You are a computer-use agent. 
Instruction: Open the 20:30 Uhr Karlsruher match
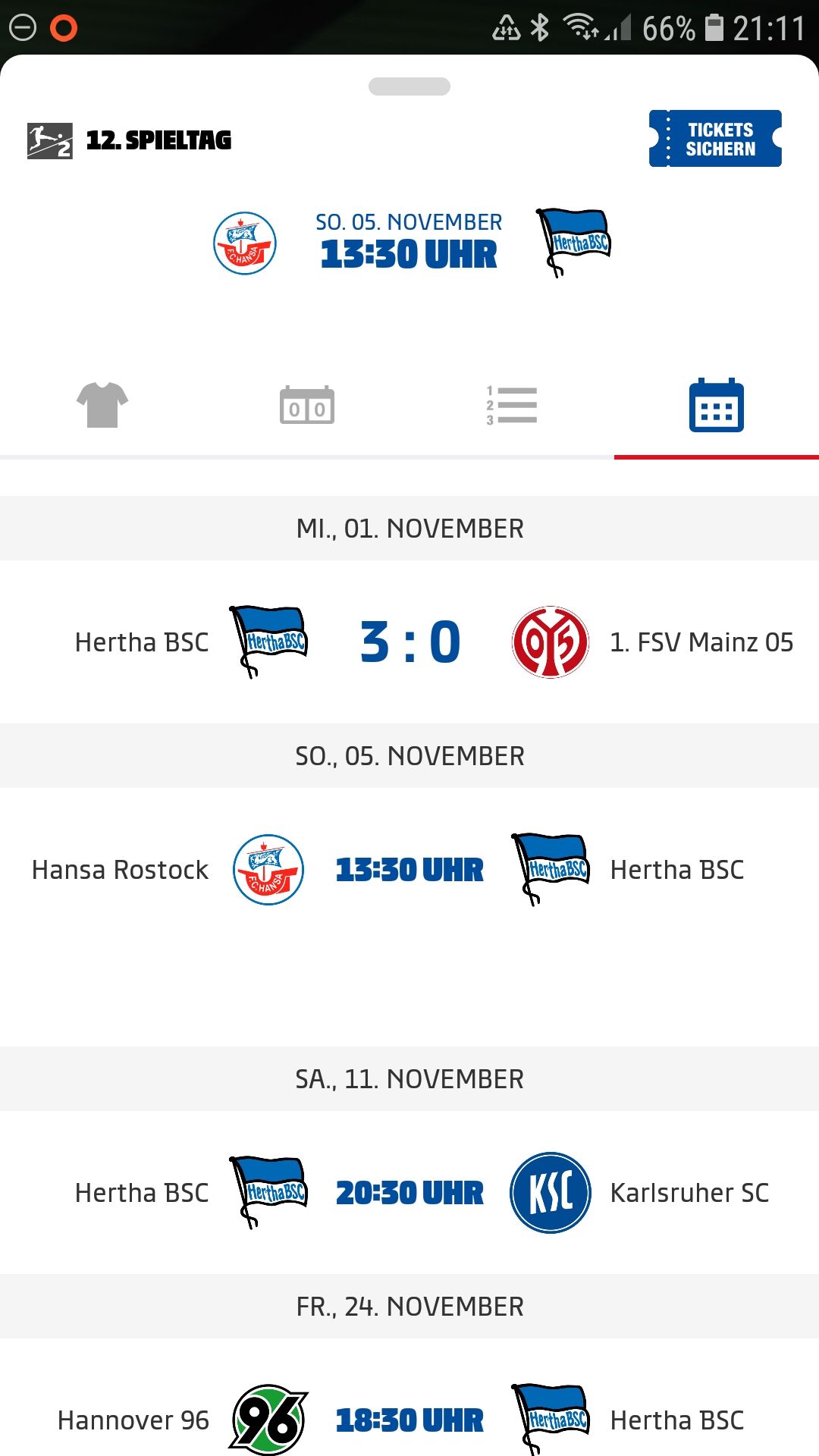coord(409,1193)
